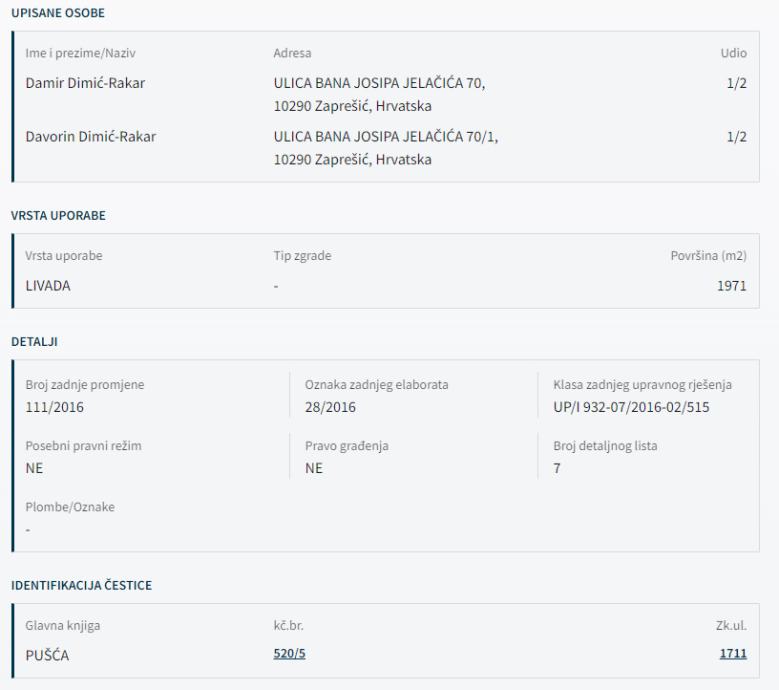Open the Zk.ul. 1711 link
779x690 pixels.
click(733, 655)
